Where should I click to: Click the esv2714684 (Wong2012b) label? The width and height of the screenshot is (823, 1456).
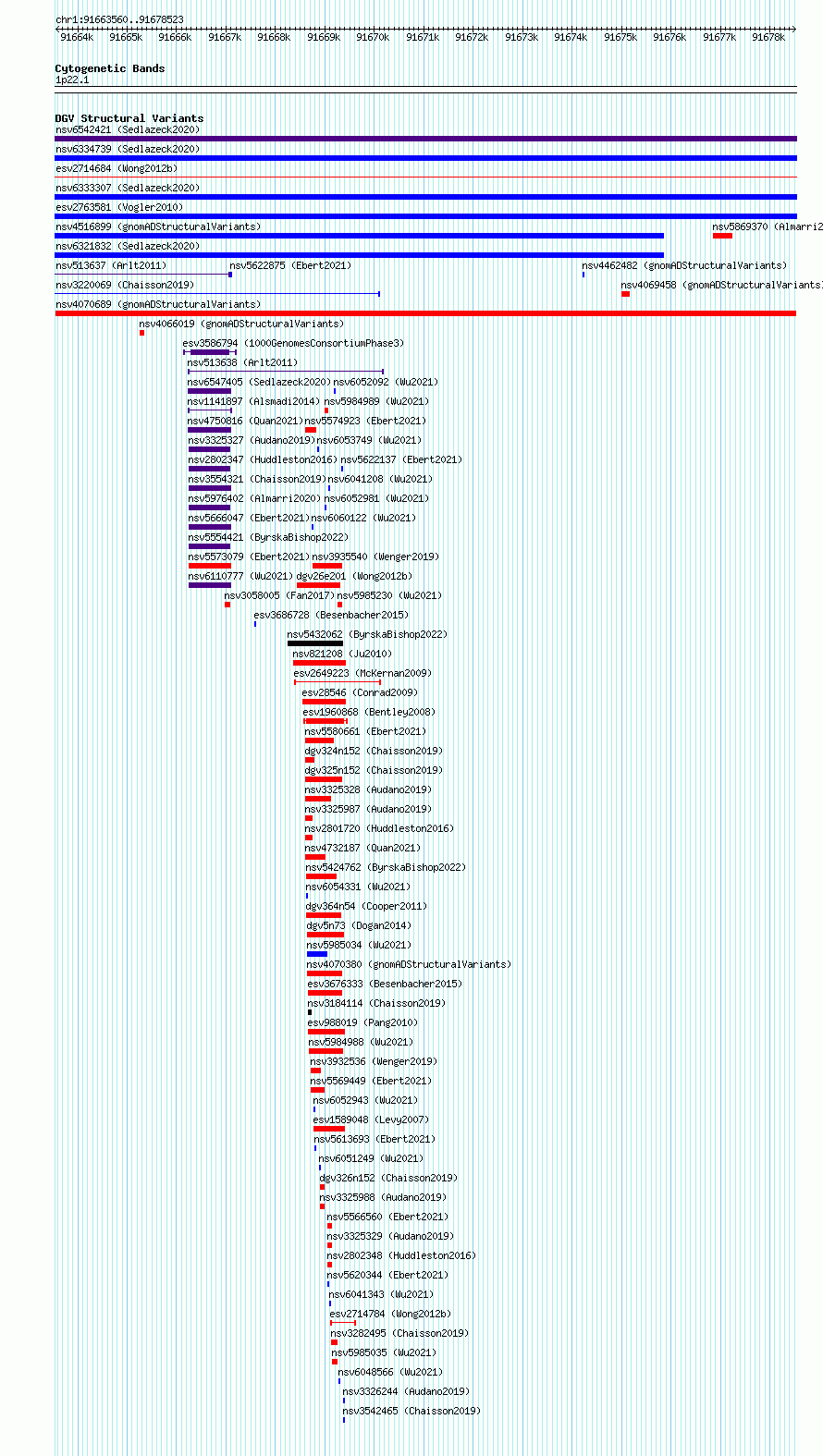[116, 168]
